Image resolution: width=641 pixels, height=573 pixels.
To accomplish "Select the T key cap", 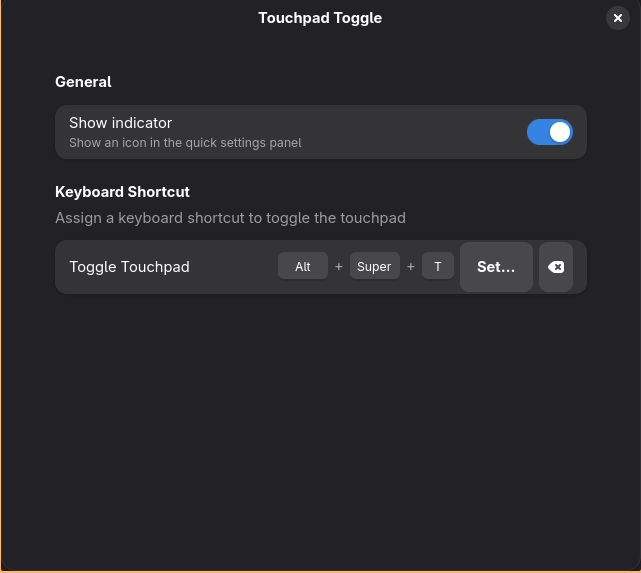I will pyautogui.click(x=437, y=266).
